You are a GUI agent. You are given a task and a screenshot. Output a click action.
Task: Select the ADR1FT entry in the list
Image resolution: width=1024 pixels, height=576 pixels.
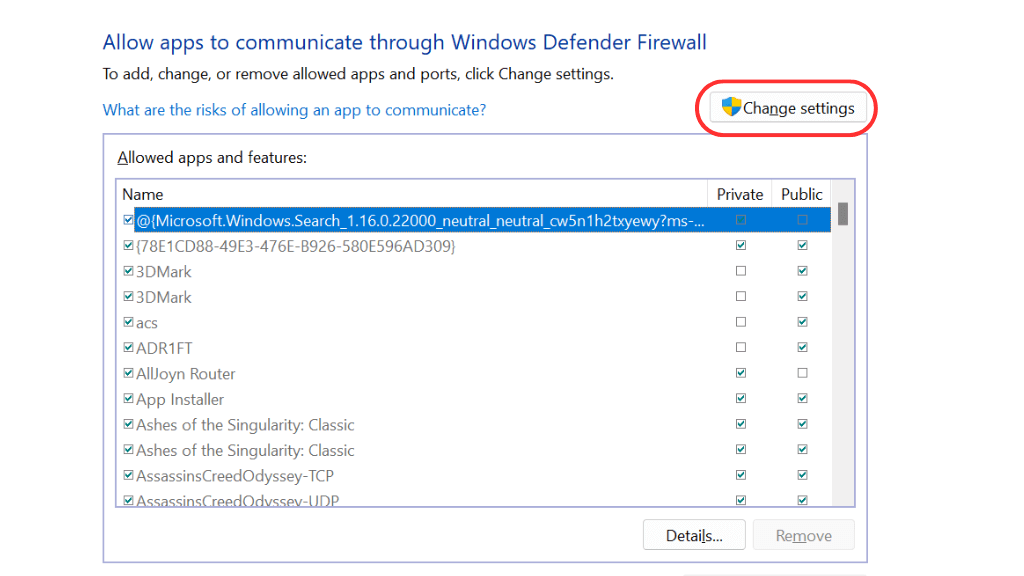[x=164, y=348]
